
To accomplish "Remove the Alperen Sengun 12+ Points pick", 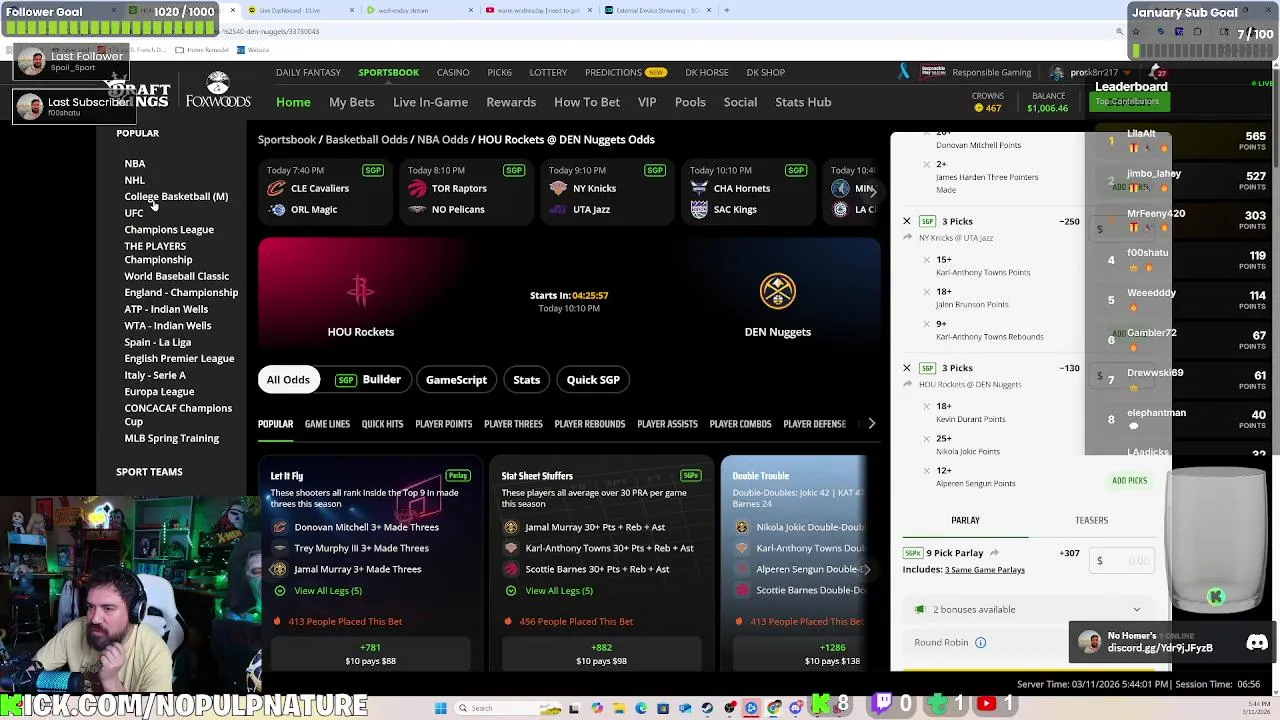I will click(927, 470).
